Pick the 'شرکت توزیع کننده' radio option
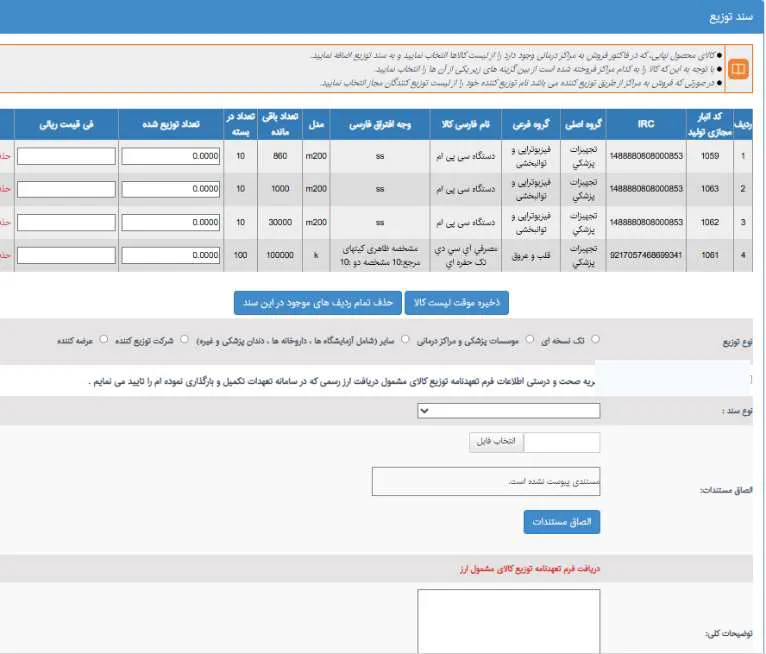Screen dimensions: 766x654 click(186, 340)
